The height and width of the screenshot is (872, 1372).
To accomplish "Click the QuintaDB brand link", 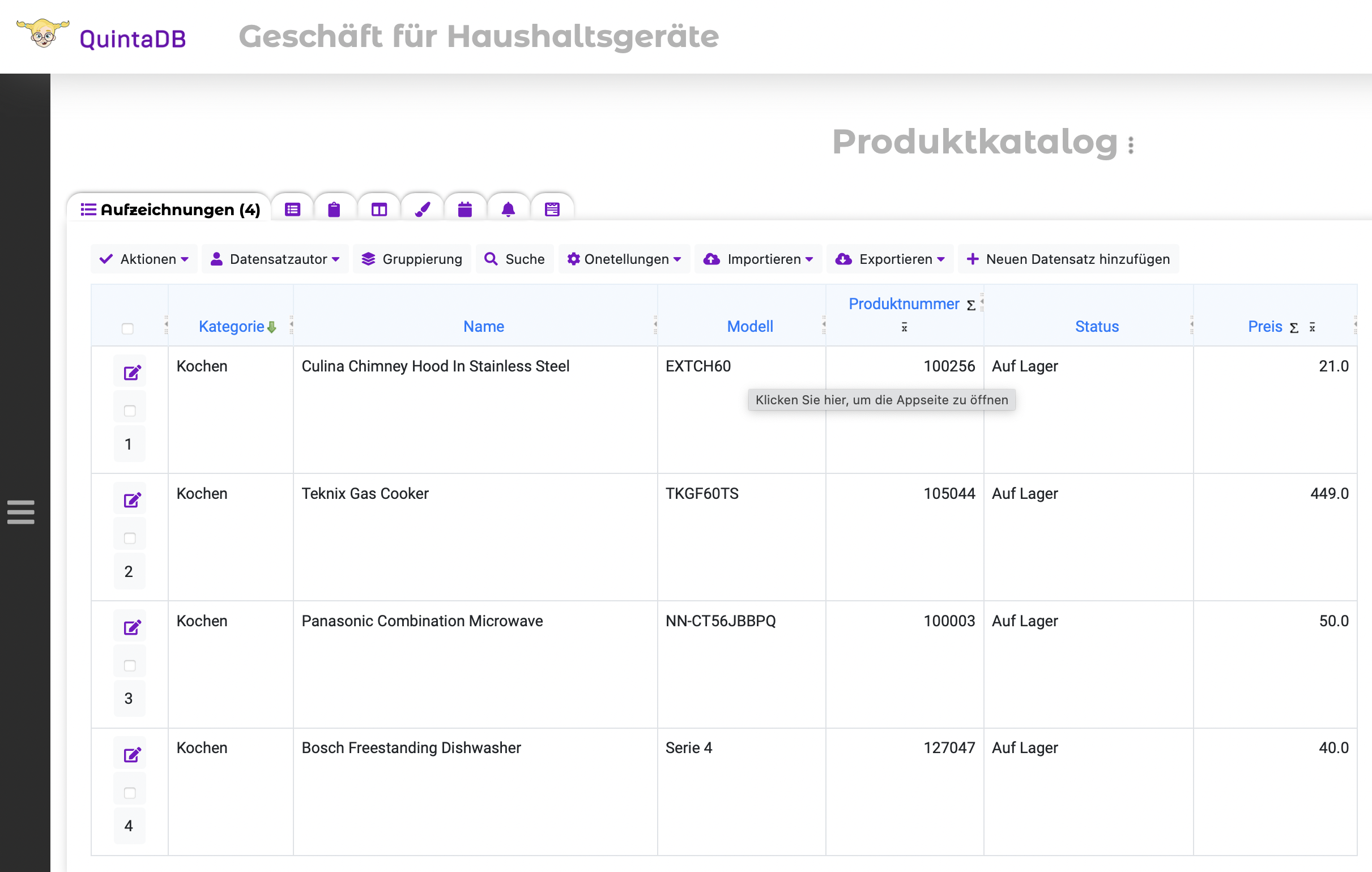I will 133,39.
